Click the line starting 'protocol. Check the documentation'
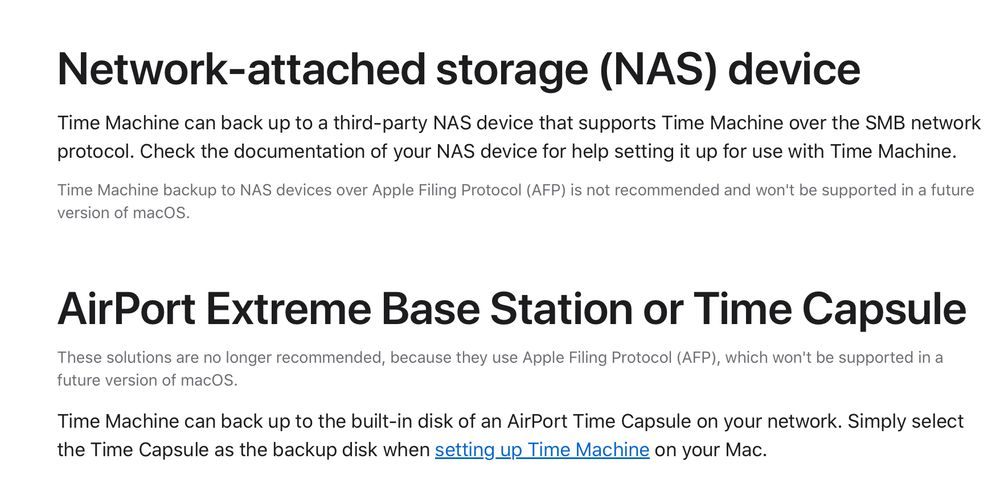 pos(508,152)
